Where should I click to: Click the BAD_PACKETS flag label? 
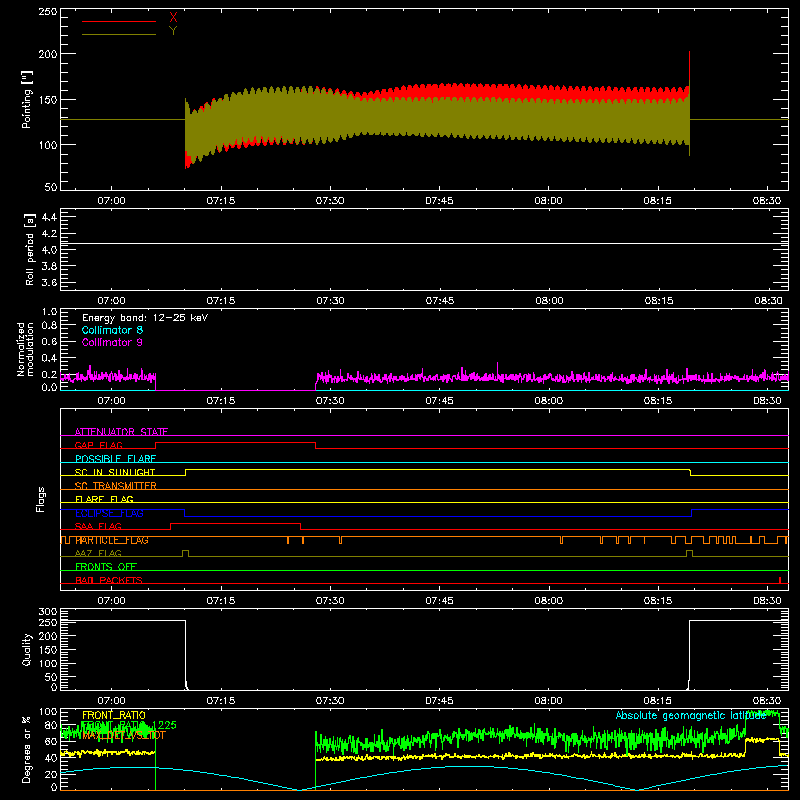[109, 580]
